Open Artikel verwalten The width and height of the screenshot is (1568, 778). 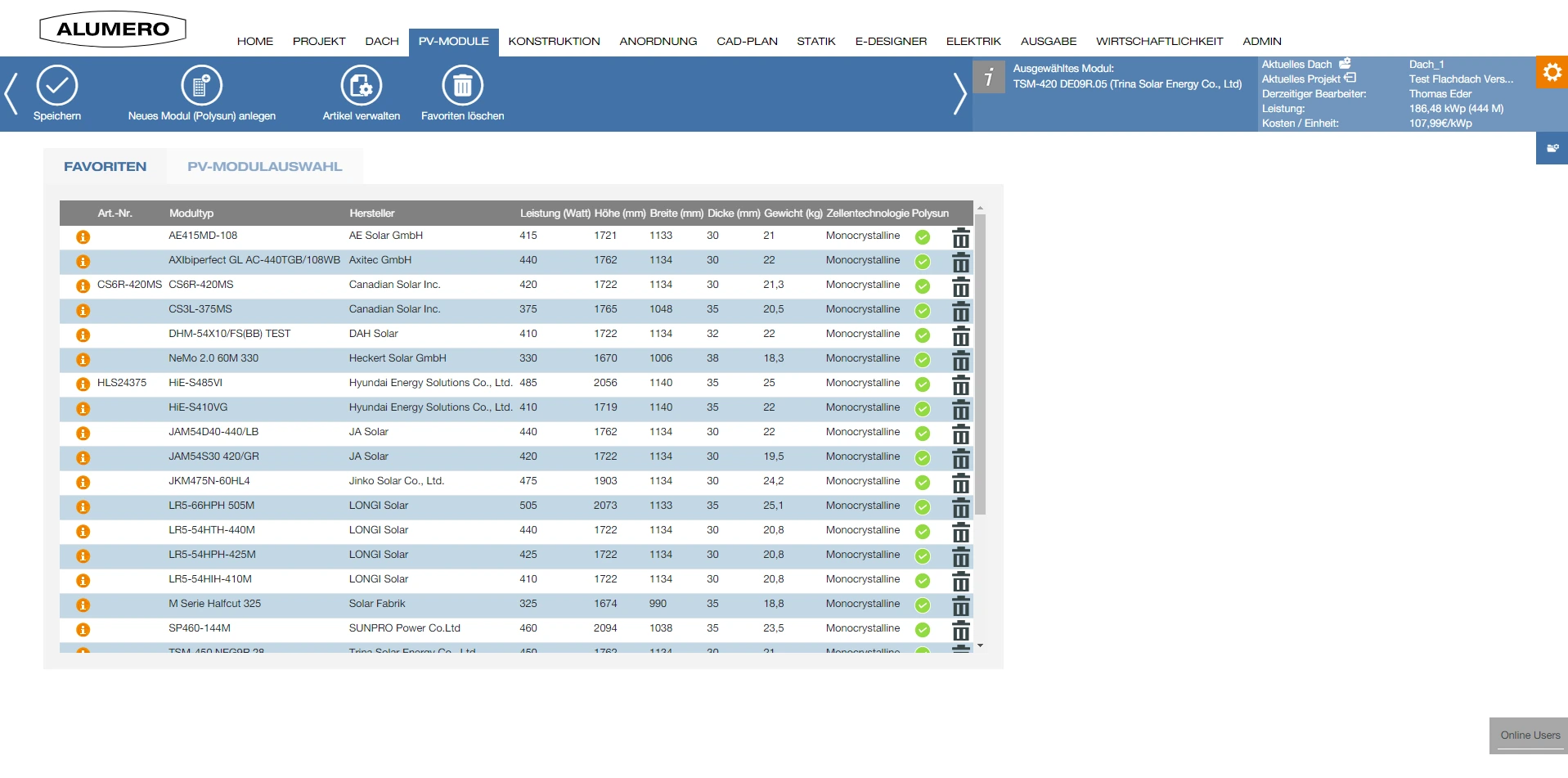tap(361, 86)
